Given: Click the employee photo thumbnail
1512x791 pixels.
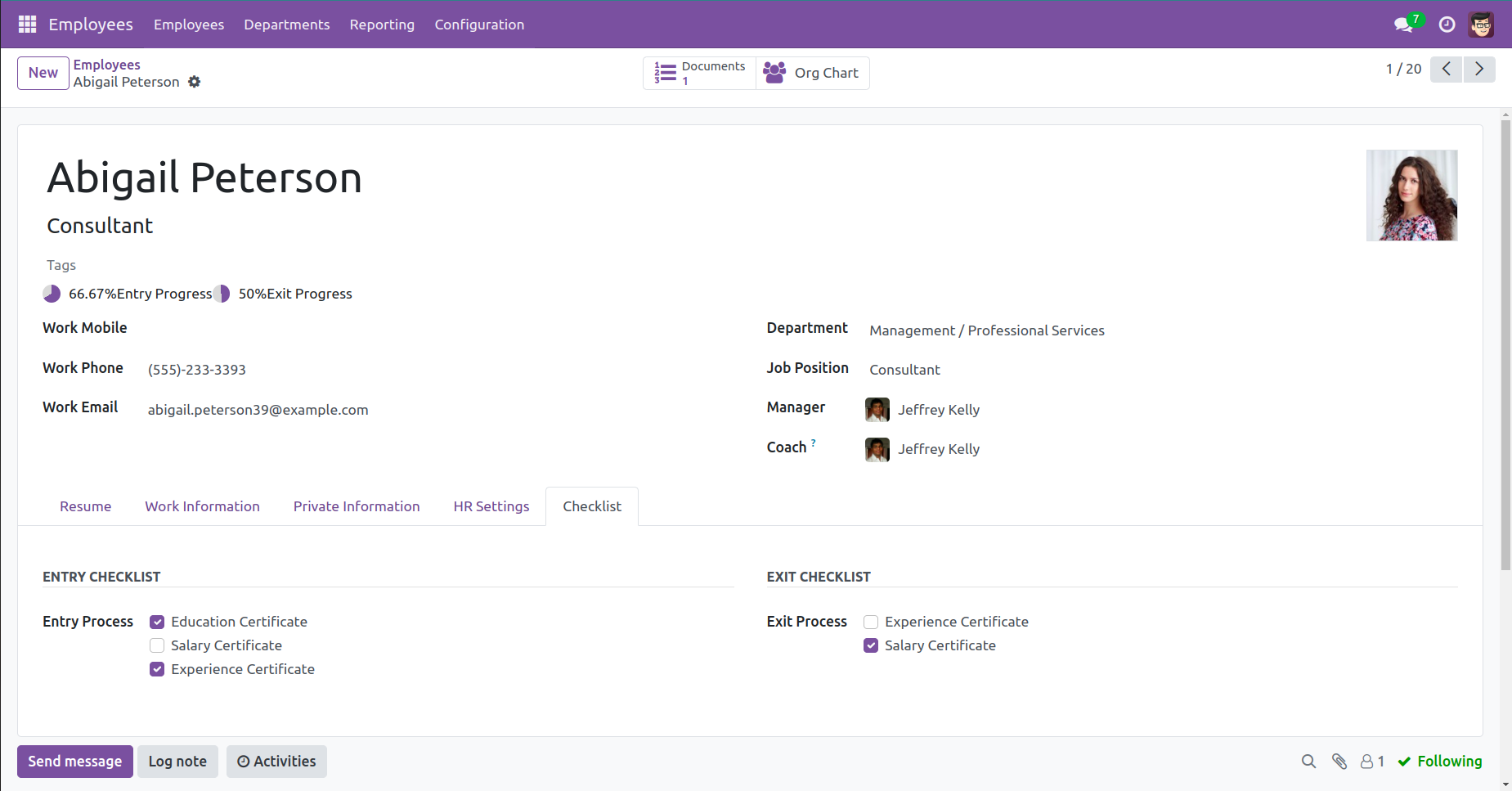Looking at the screenshot, I should coord(1411,195).
